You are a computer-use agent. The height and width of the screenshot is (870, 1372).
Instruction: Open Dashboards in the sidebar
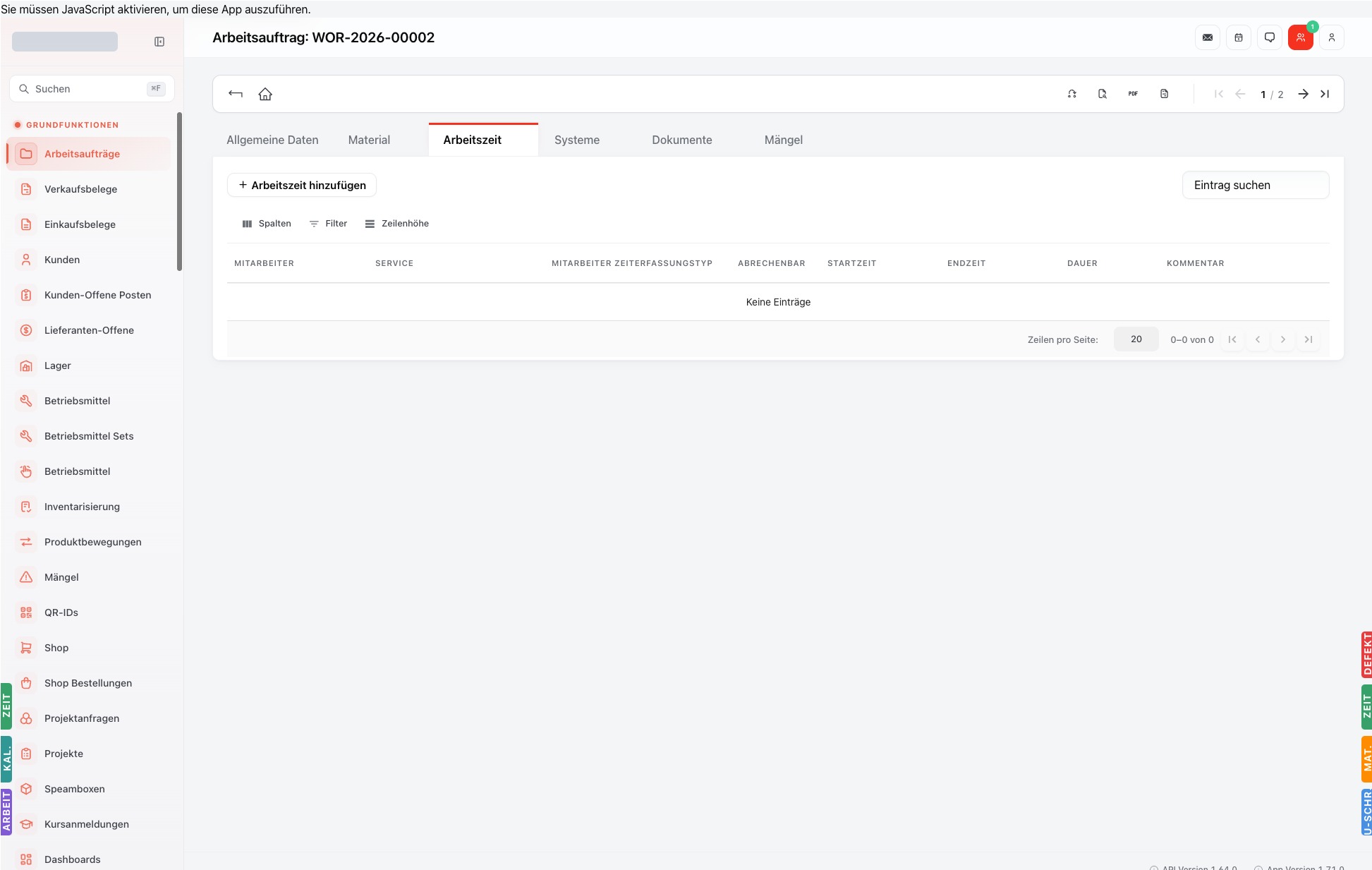coord(89,859)
